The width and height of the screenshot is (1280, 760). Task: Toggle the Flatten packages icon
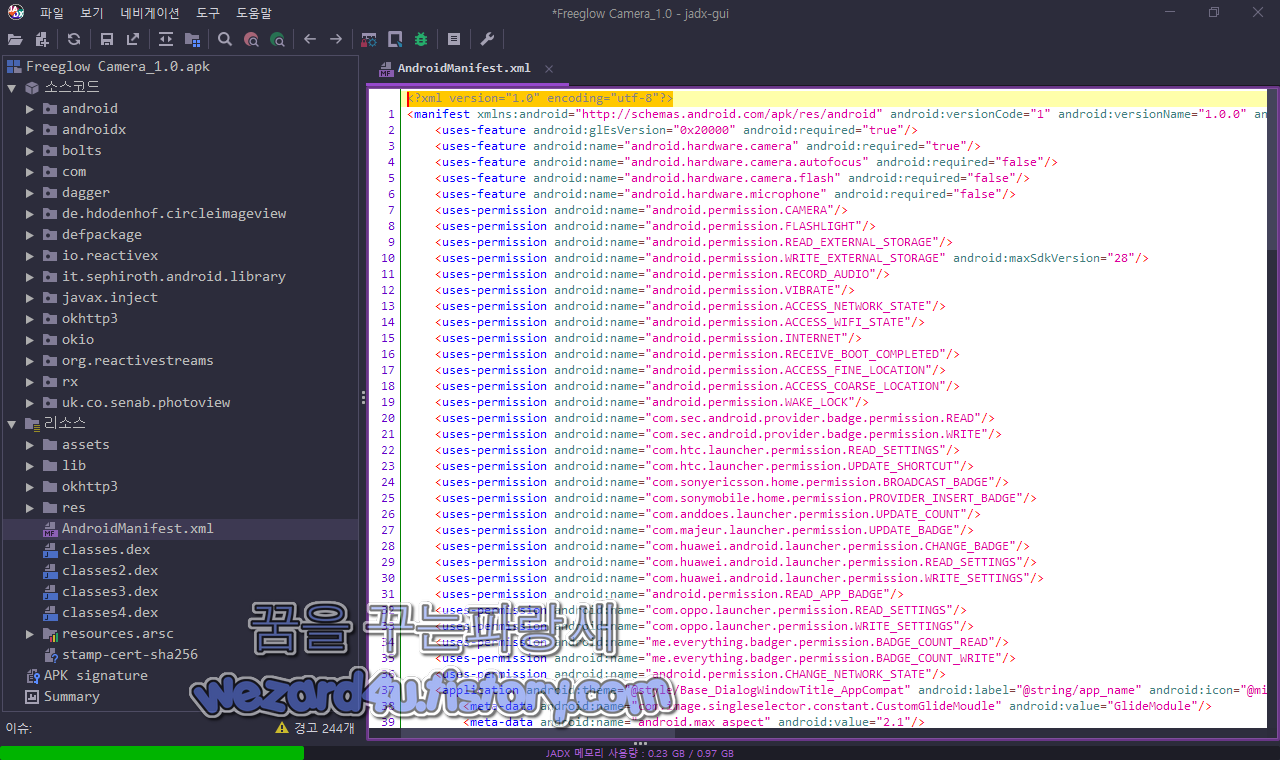click(192, 39)
